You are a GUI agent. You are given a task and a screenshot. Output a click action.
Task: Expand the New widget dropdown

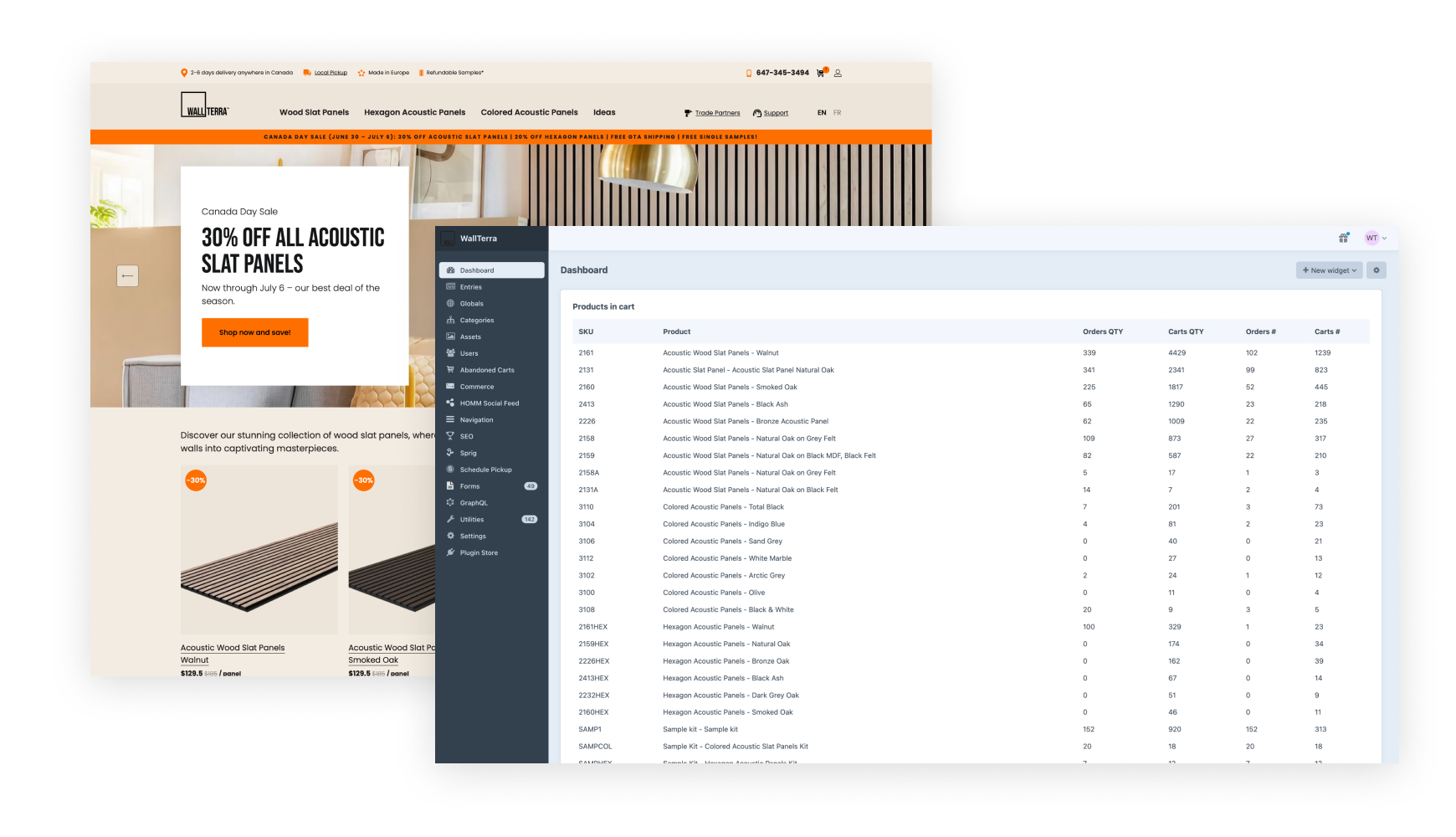(x=1330, y=270)
